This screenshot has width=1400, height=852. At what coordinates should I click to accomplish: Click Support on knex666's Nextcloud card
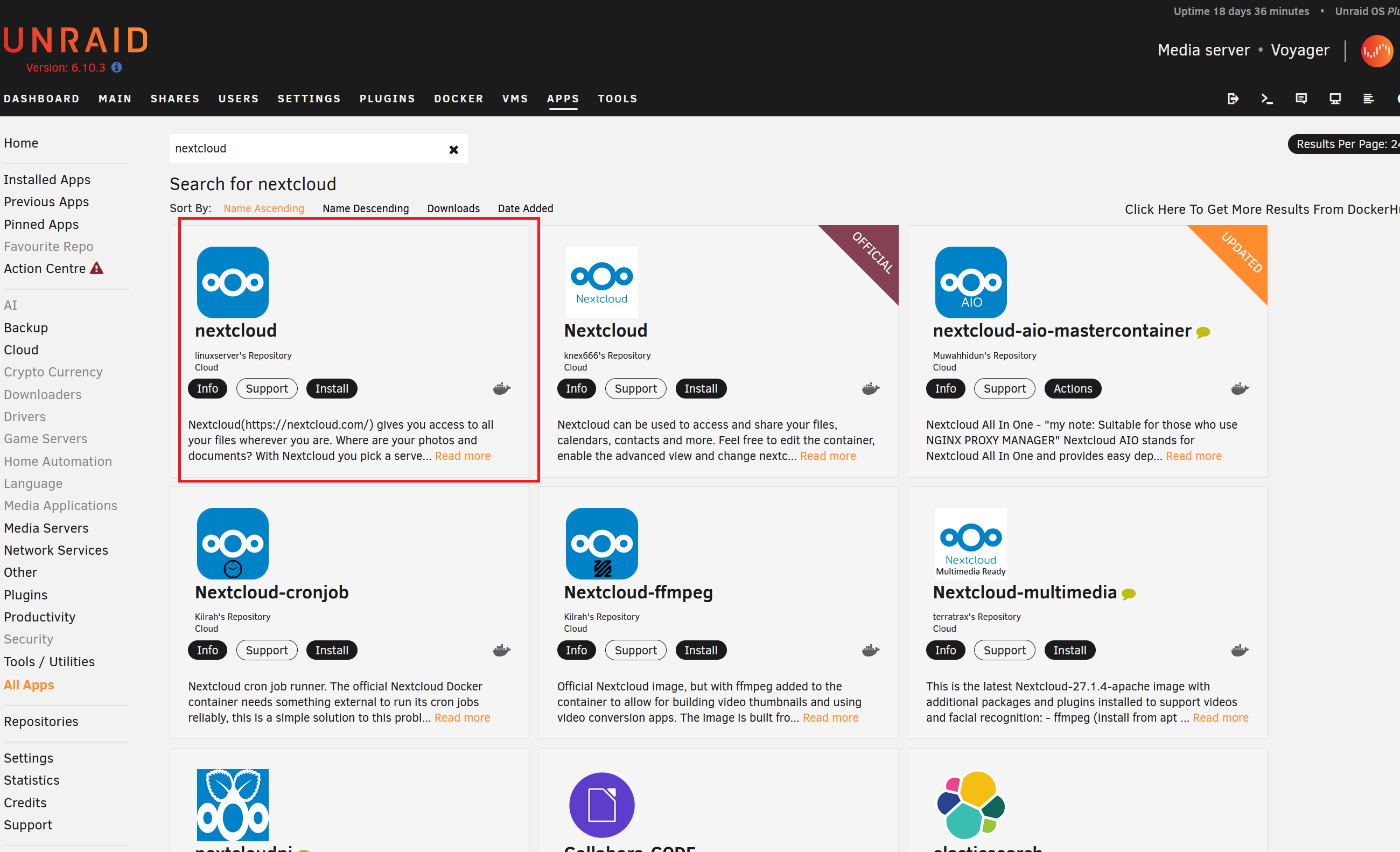635,389
